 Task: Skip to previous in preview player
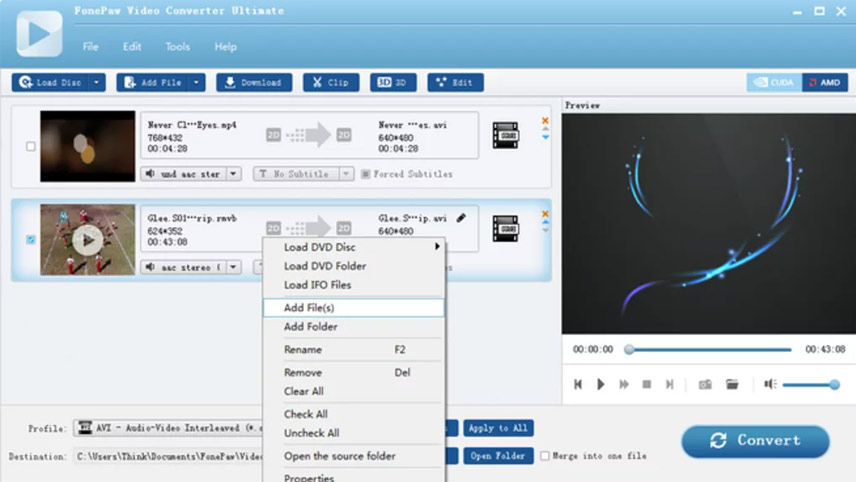(x=578, y=384)
